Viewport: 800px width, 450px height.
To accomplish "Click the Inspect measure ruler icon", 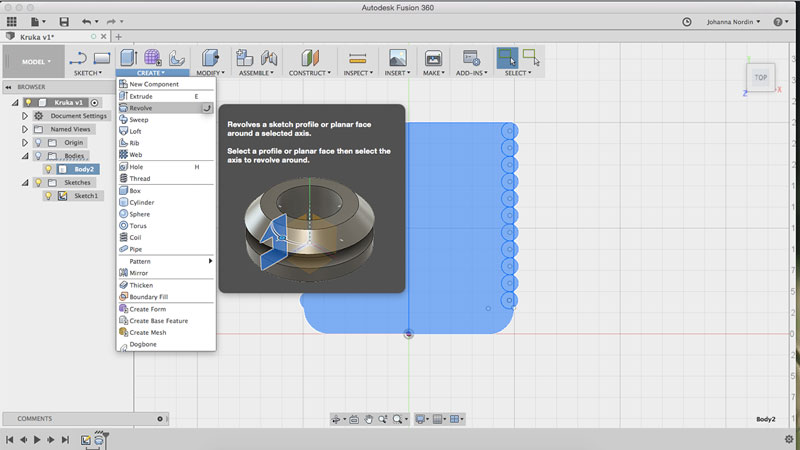I will coord(357,58).
